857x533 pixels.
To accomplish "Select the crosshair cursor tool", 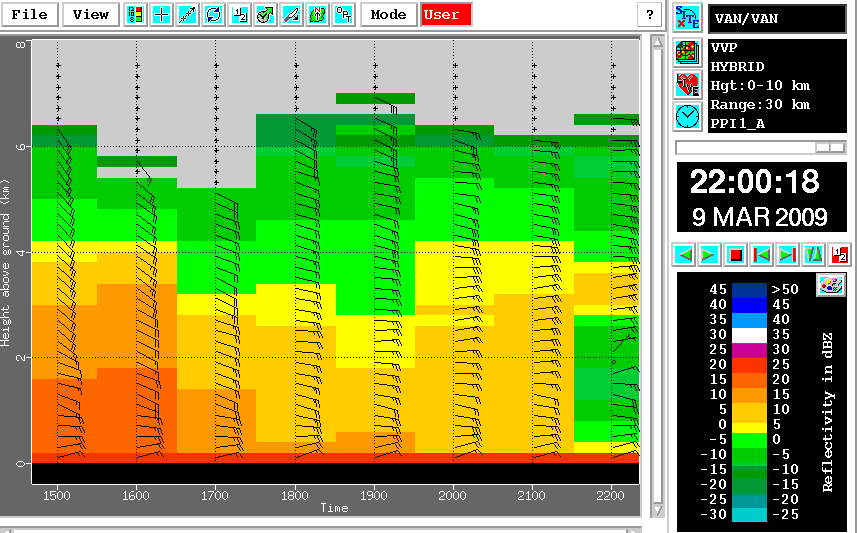I will pyautogui.click(x=161, y=15).
